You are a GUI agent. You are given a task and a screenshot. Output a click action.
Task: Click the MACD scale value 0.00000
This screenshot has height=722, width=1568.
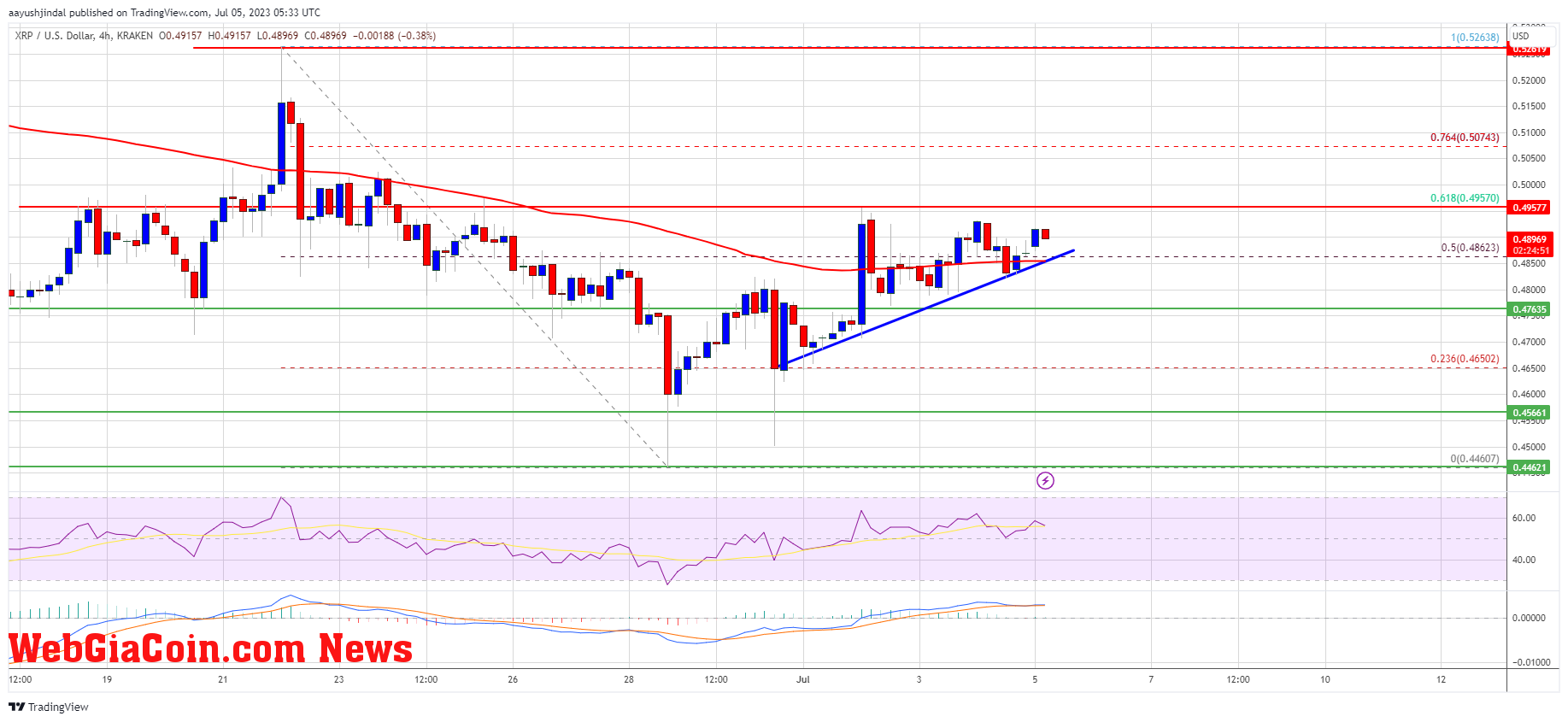pos(1529,618)
